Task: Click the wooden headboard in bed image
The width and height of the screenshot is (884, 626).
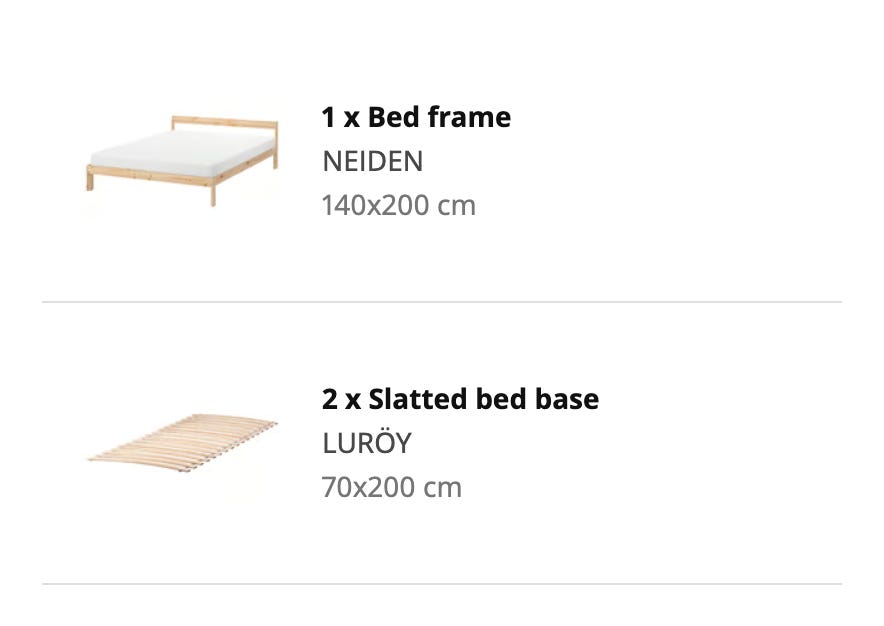Action: [x=224, y=124]
